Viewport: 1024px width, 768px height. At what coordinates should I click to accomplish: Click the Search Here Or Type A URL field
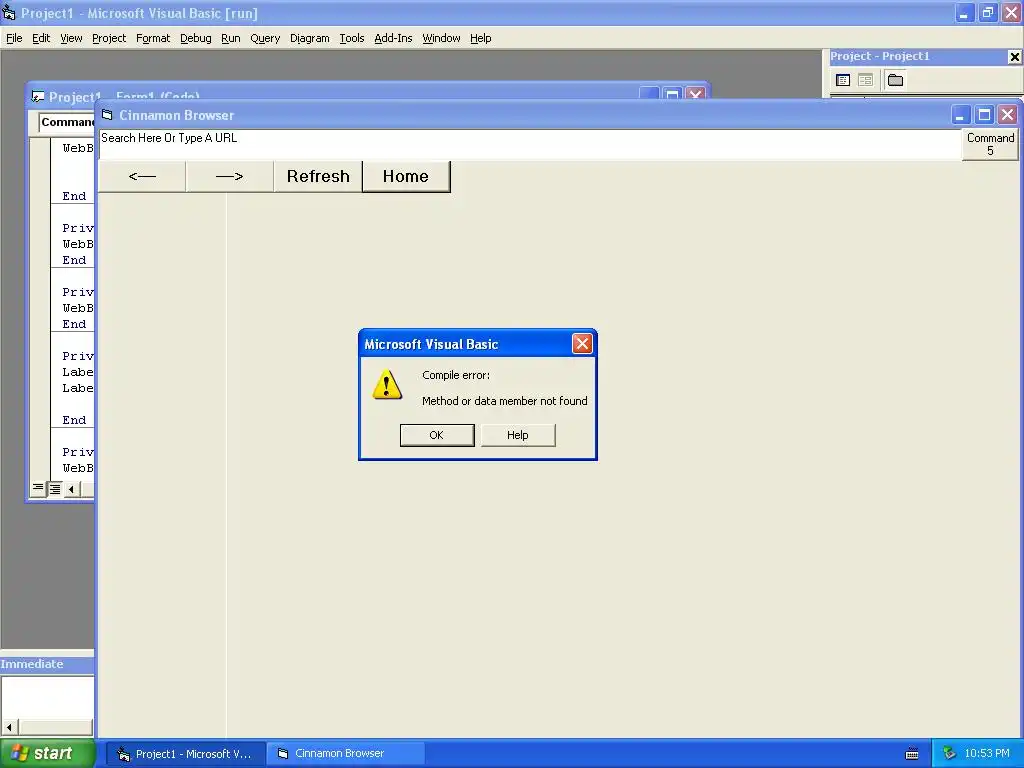coord(530,144)
